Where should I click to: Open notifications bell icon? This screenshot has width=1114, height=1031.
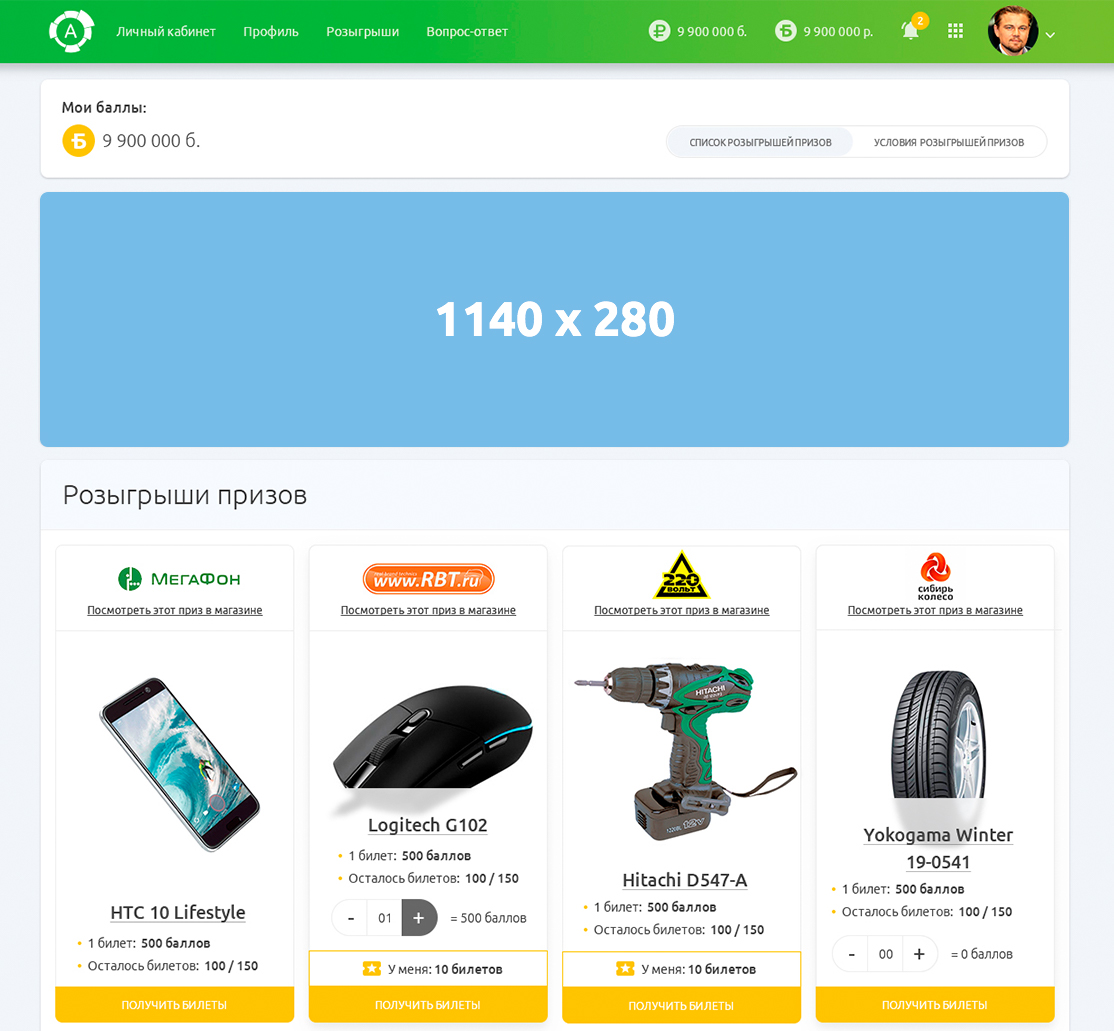click(x=911, y=31)
